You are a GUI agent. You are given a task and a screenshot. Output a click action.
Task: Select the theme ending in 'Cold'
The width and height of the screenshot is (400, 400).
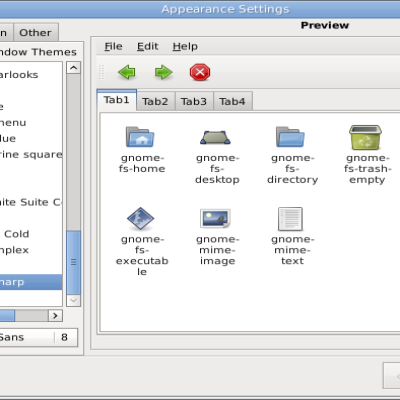click(31, 234)
